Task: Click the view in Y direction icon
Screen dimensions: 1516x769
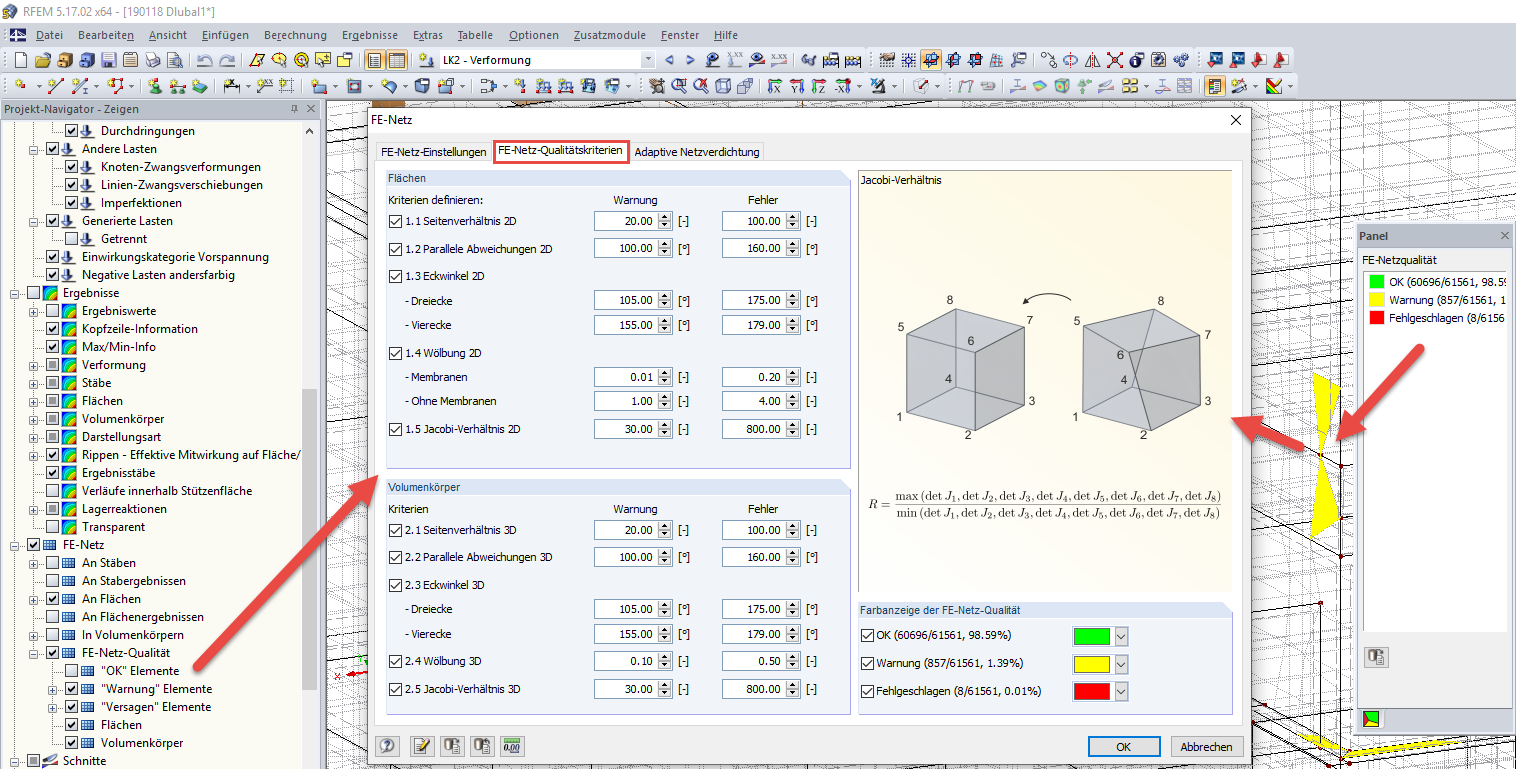Action: click(799, 86)
